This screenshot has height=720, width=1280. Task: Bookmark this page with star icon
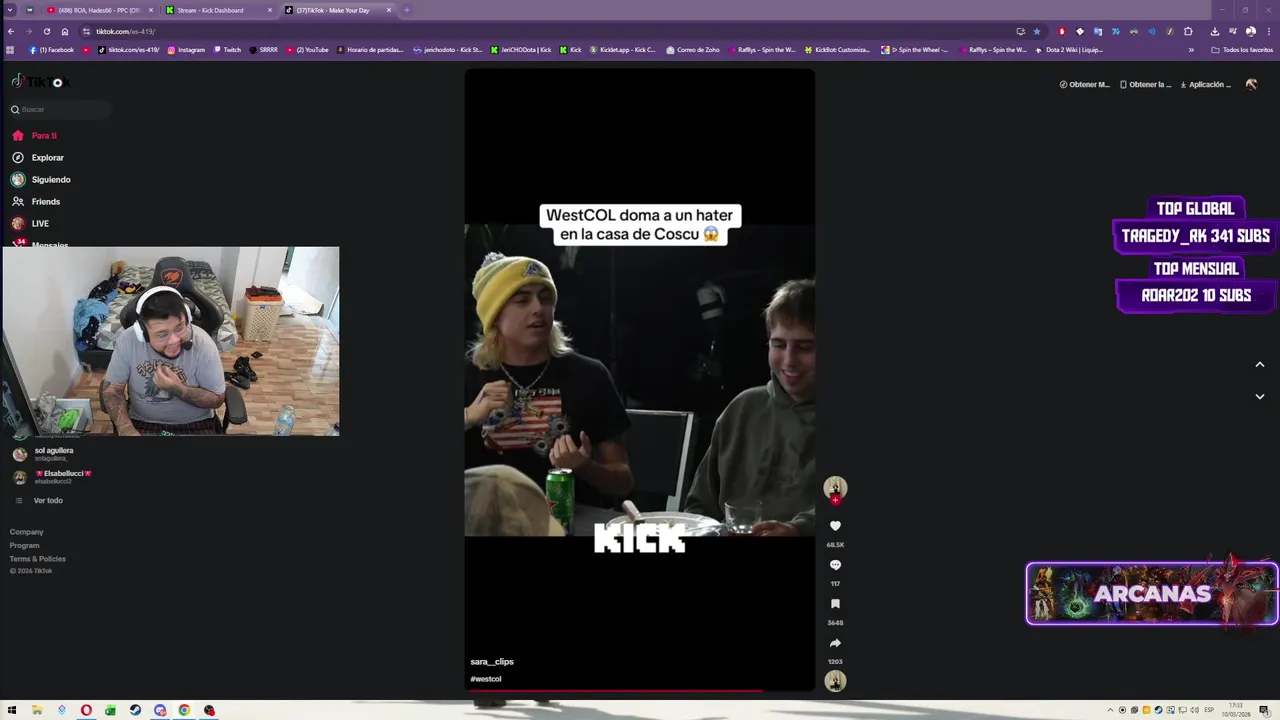point(1037,31)
